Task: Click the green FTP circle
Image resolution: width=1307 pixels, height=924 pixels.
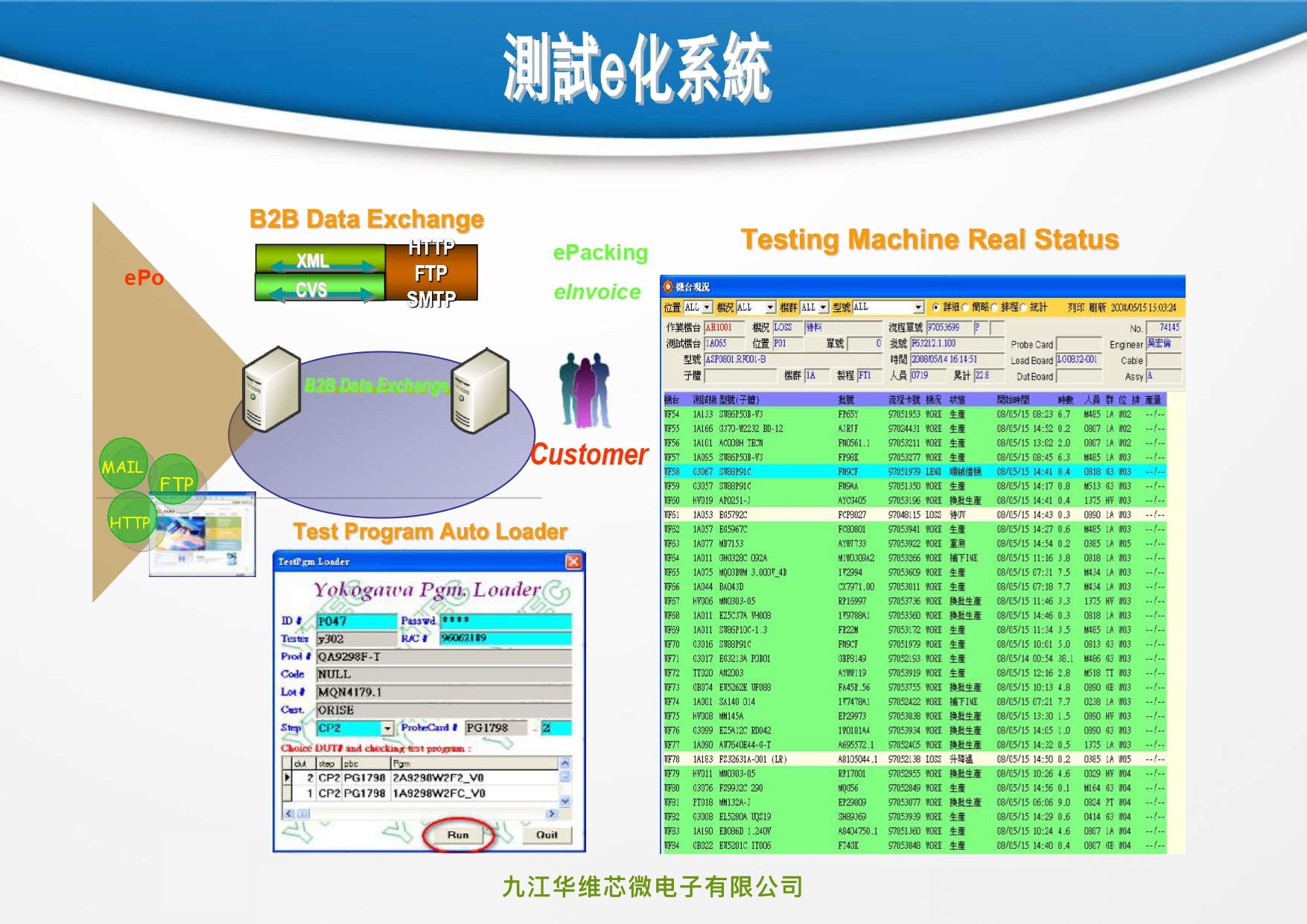Action: coord(176,482)
